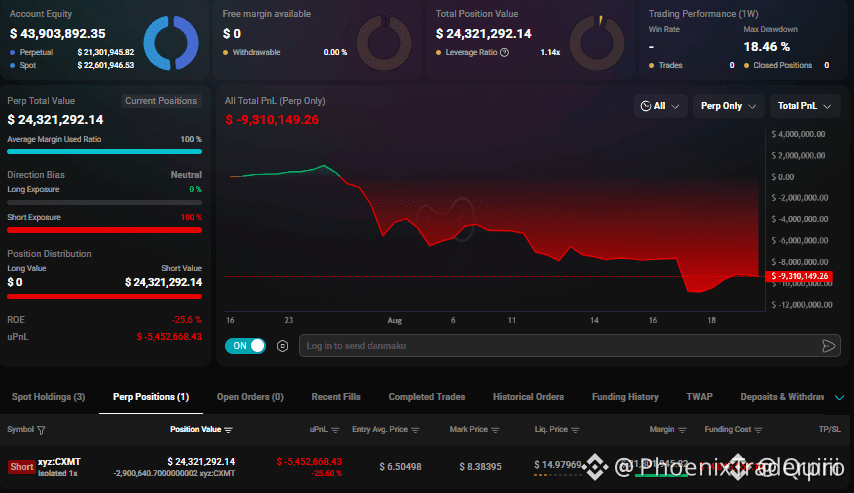This screenshot has height=493, width=854.
Task: Focus the Log in to send danmaku field
Action: pos(570,346)
